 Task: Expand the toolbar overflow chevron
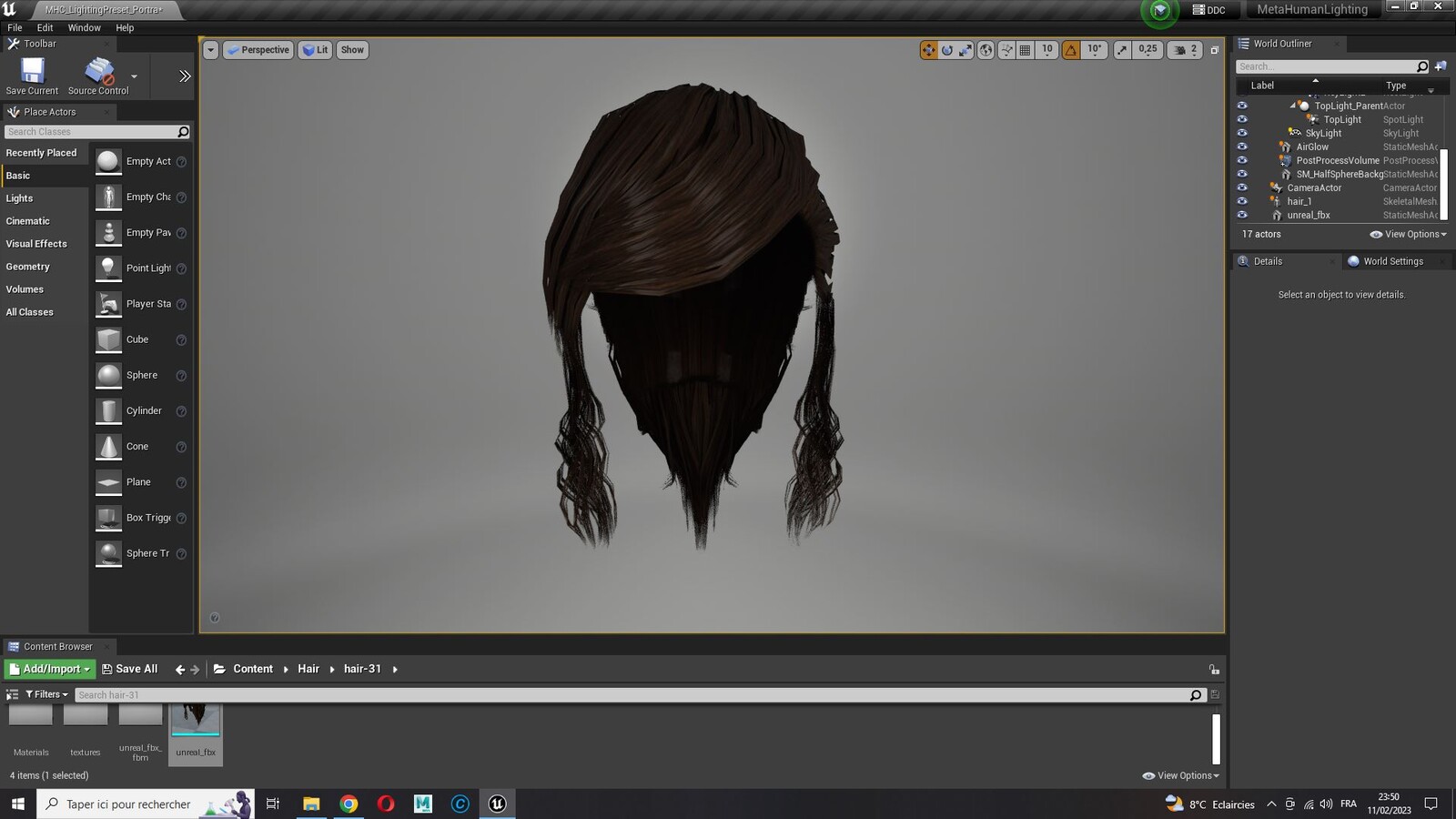185,76
